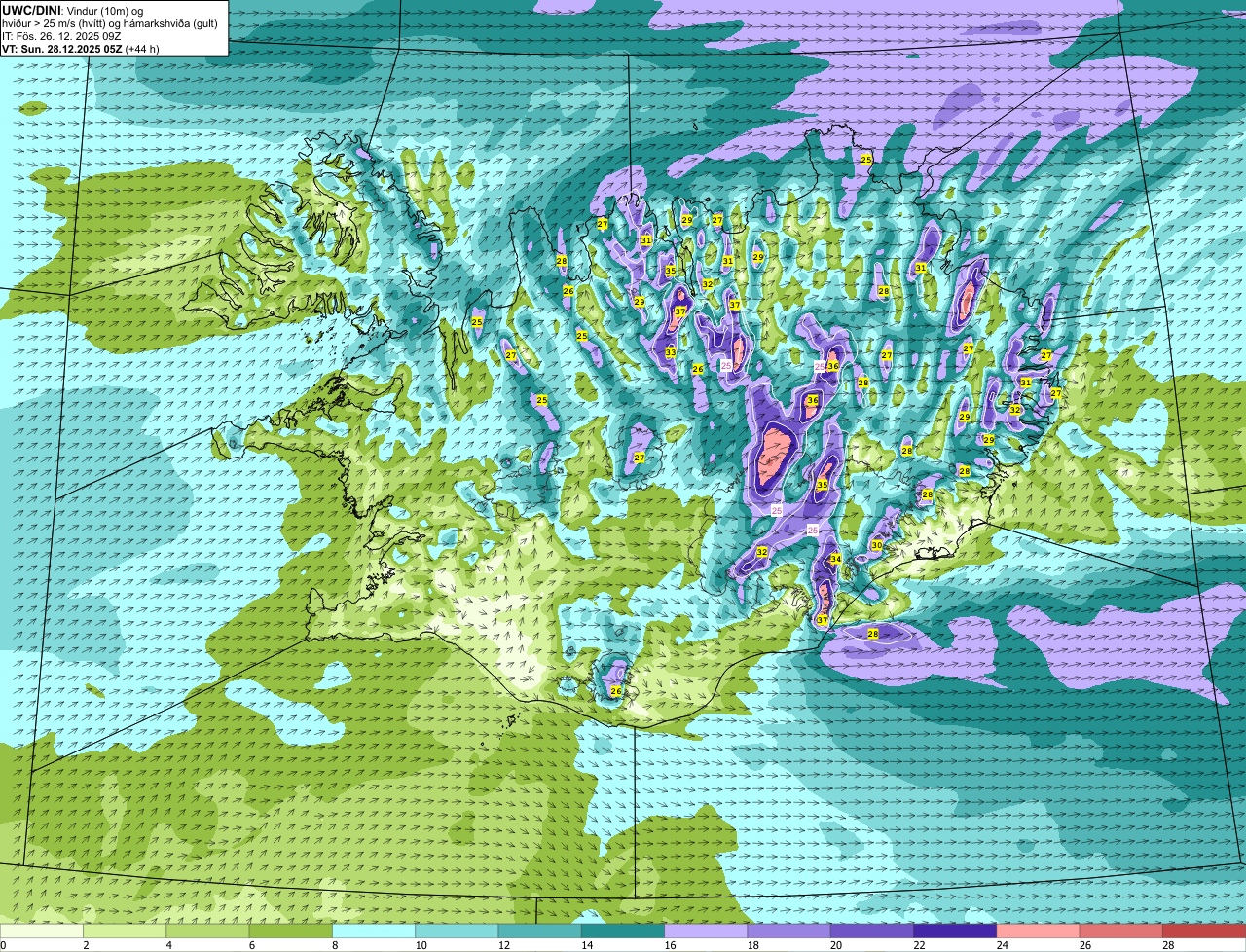
Task: Pick the 16–18 m/s lavender legend swatch
Action: 706,932
